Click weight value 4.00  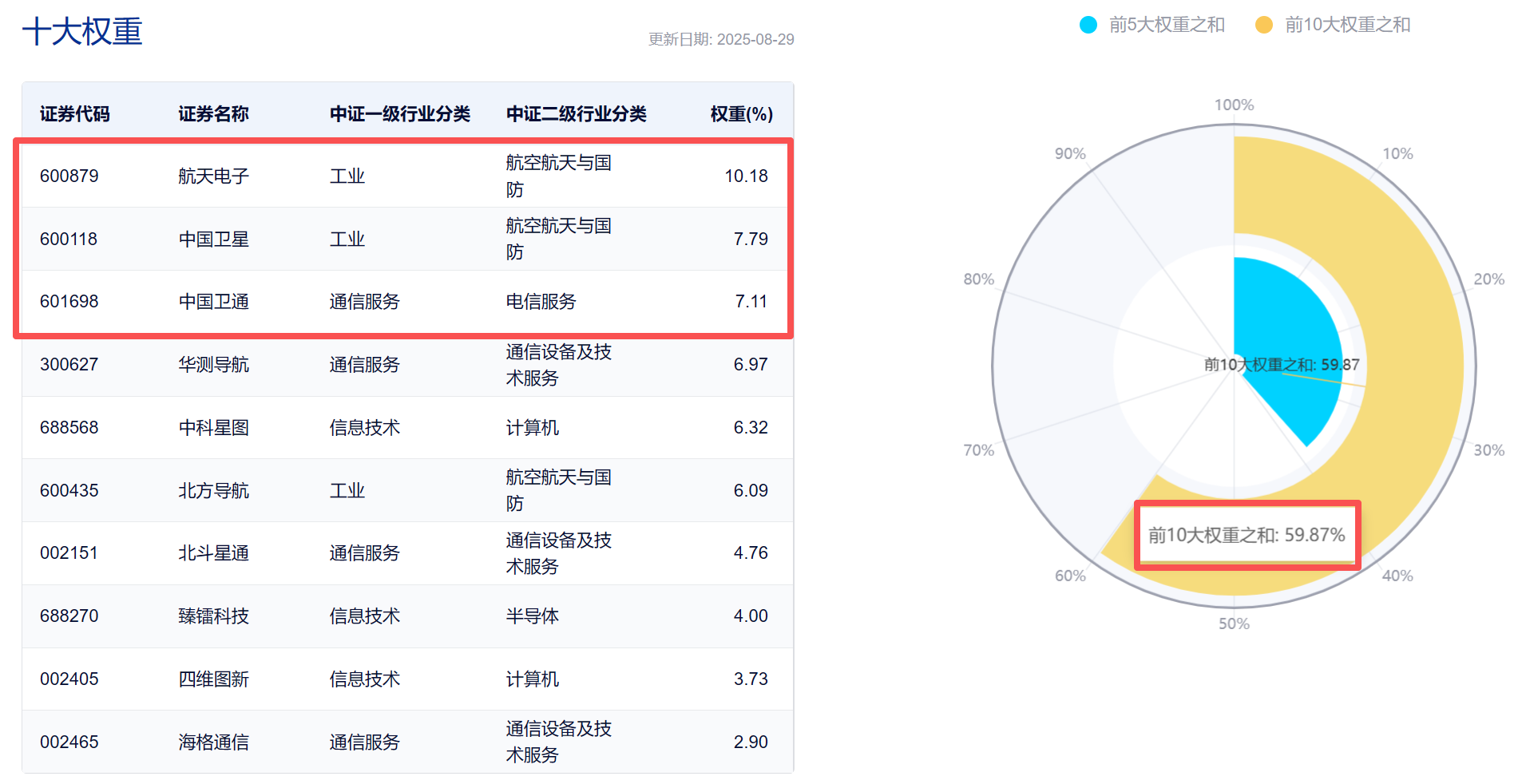coord(751,616)
